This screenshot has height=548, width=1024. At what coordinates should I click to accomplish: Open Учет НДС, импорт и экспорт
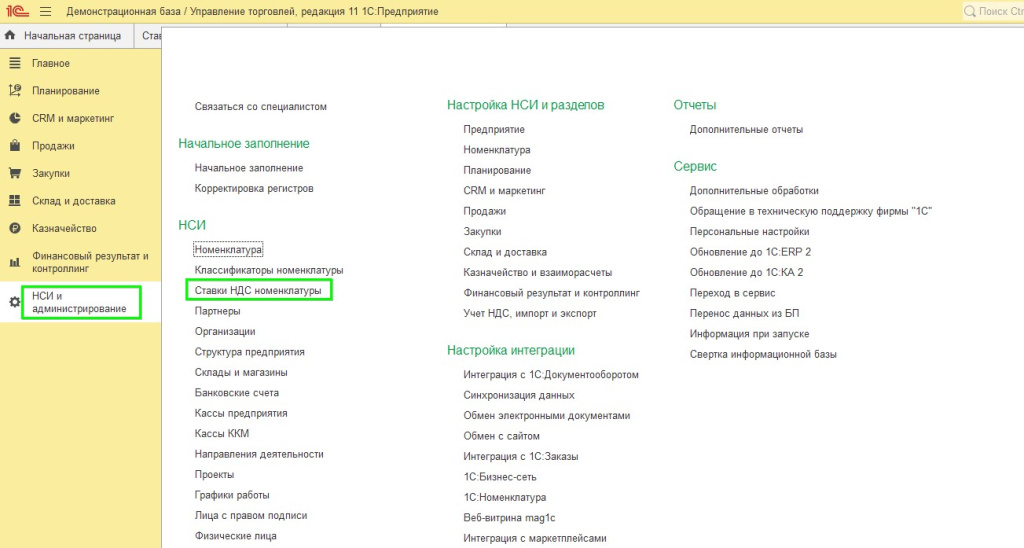(530, 314)
